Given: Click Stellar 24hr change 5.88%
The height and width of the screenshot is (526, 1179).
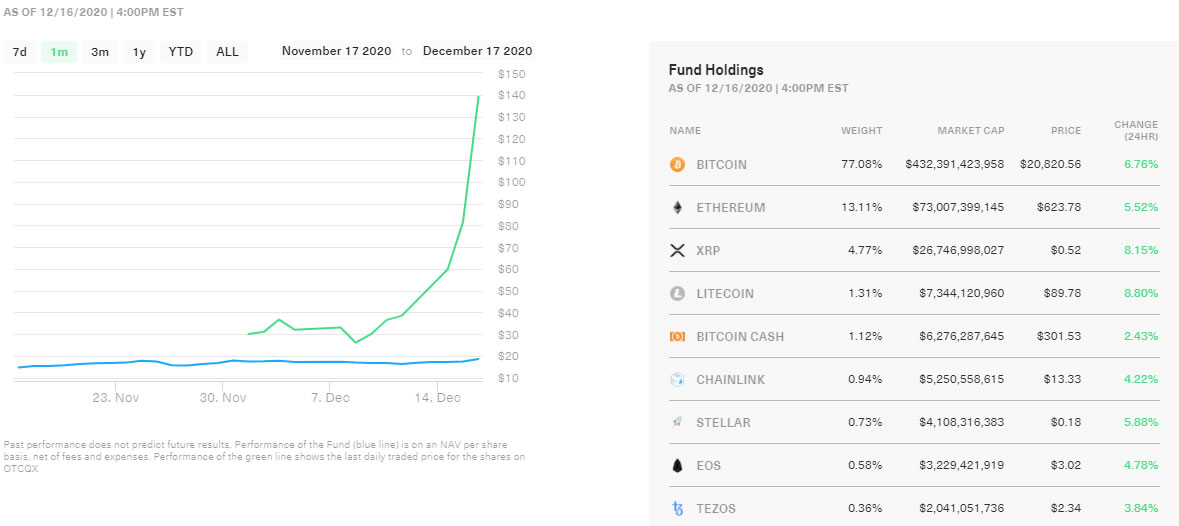Looking at the screenshot, I should pos(1141,422).
